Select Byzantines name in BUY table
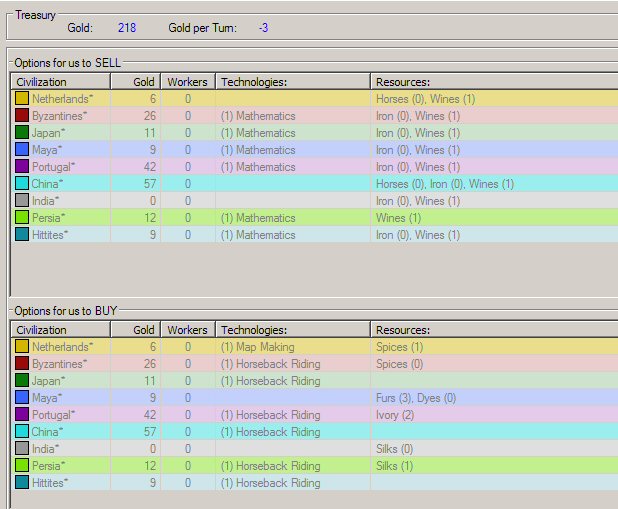The height and width of the screenshot is (509, 618). 60,364
